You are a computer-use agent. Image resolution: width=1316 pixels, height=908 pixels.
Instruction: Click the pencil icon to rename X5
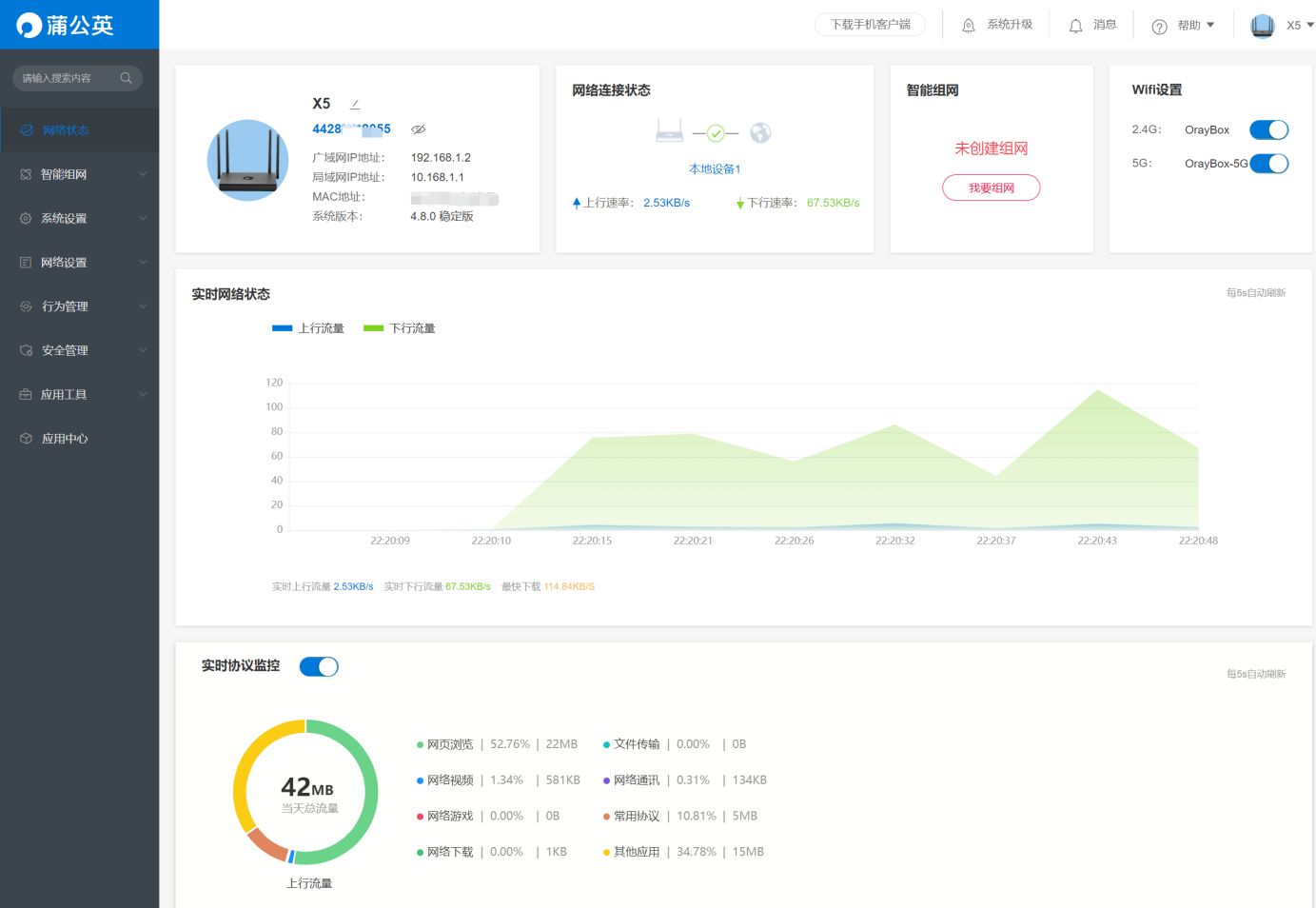click(x=355, y=104)
